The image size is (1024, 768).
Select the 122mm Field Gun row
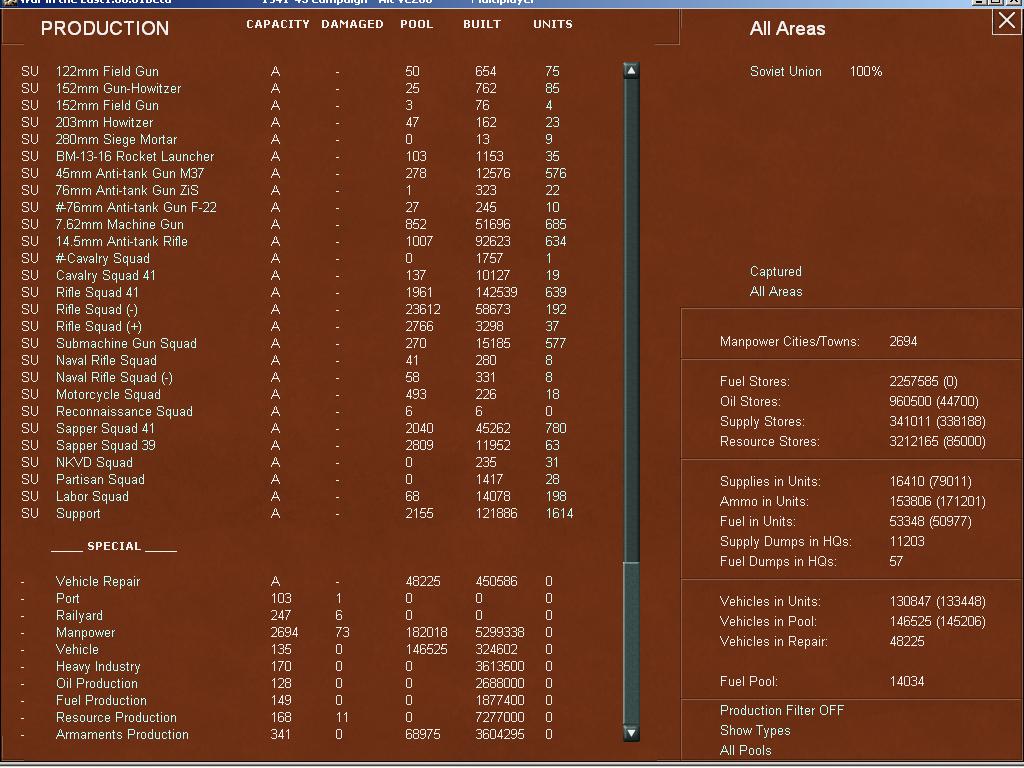(x=297, y=71)
